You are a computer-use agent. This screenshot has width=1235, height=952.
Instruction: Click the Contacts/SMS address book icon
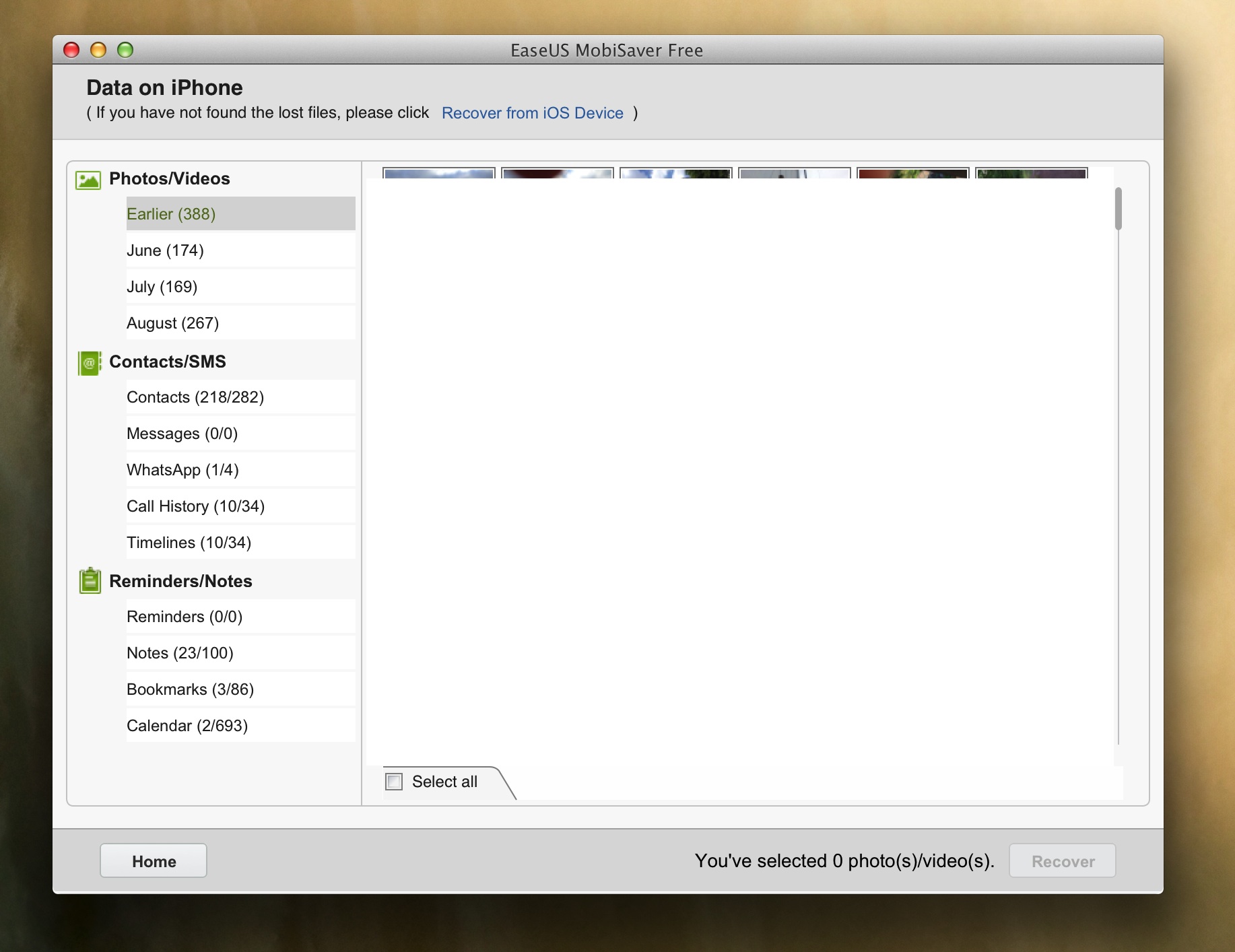point(89,363)
